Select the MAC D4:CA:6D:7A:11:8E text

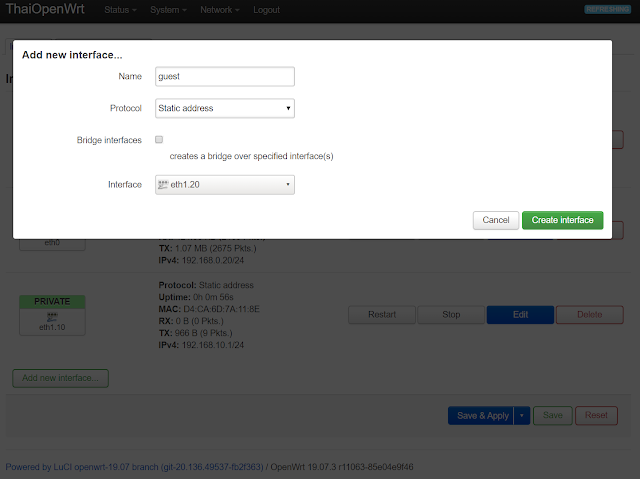pyautogui.click(x=209, y=309)
